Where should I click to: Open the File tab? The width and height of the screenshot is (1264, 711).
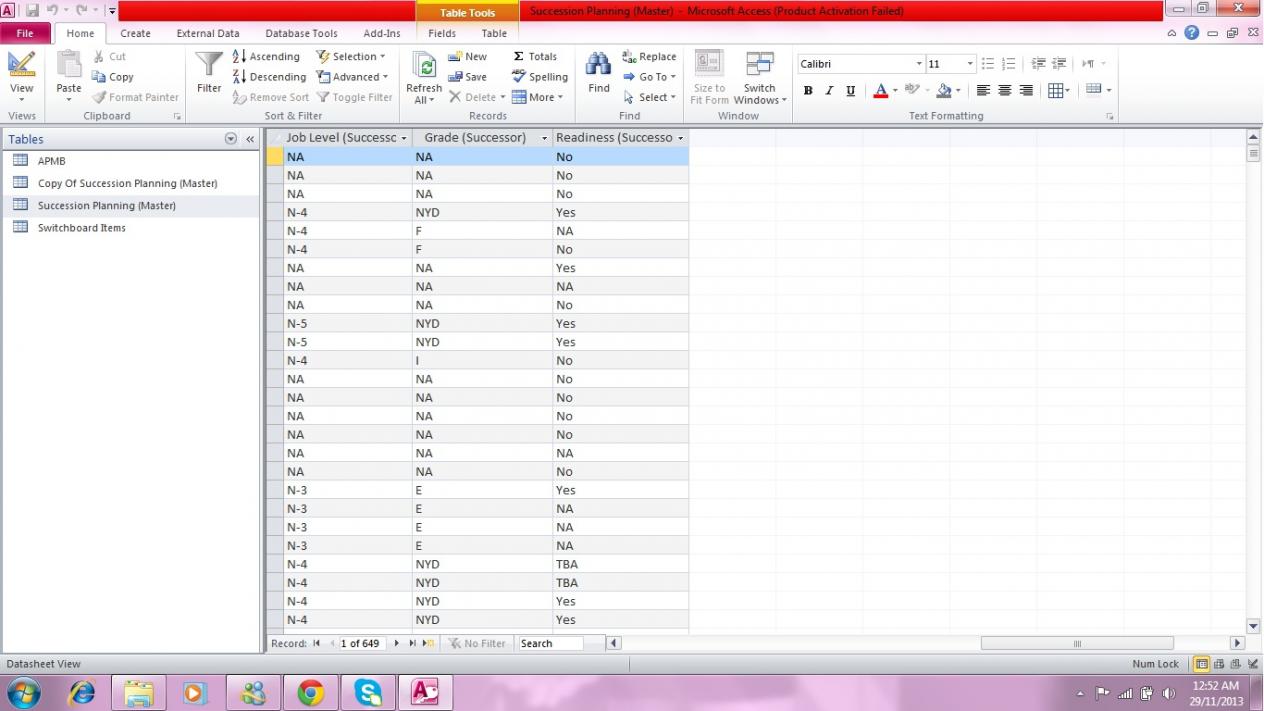25,33
